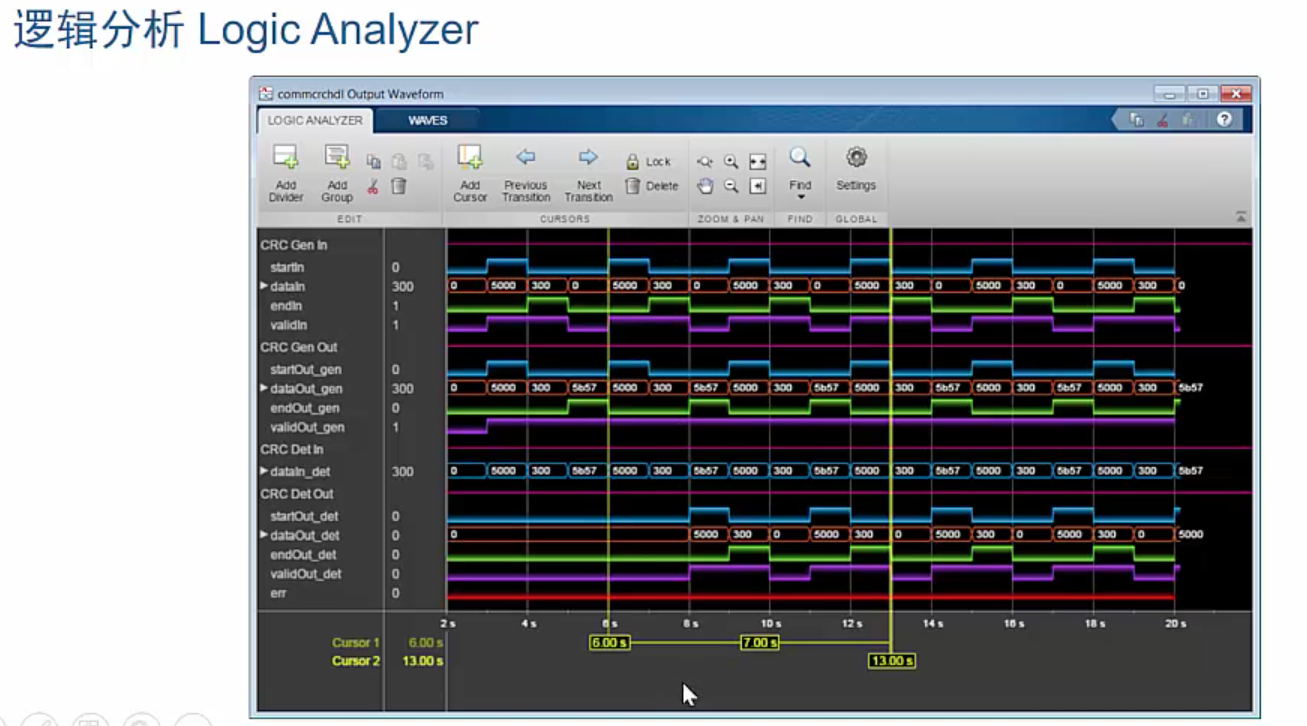
Task: Click the 14 s tick on time axis
Action: 933,623
